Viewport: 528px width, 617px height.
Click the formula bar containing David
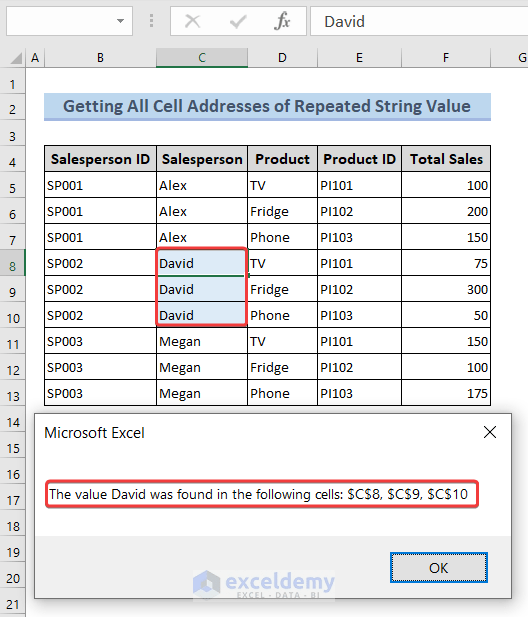click(x=419, y=21)
